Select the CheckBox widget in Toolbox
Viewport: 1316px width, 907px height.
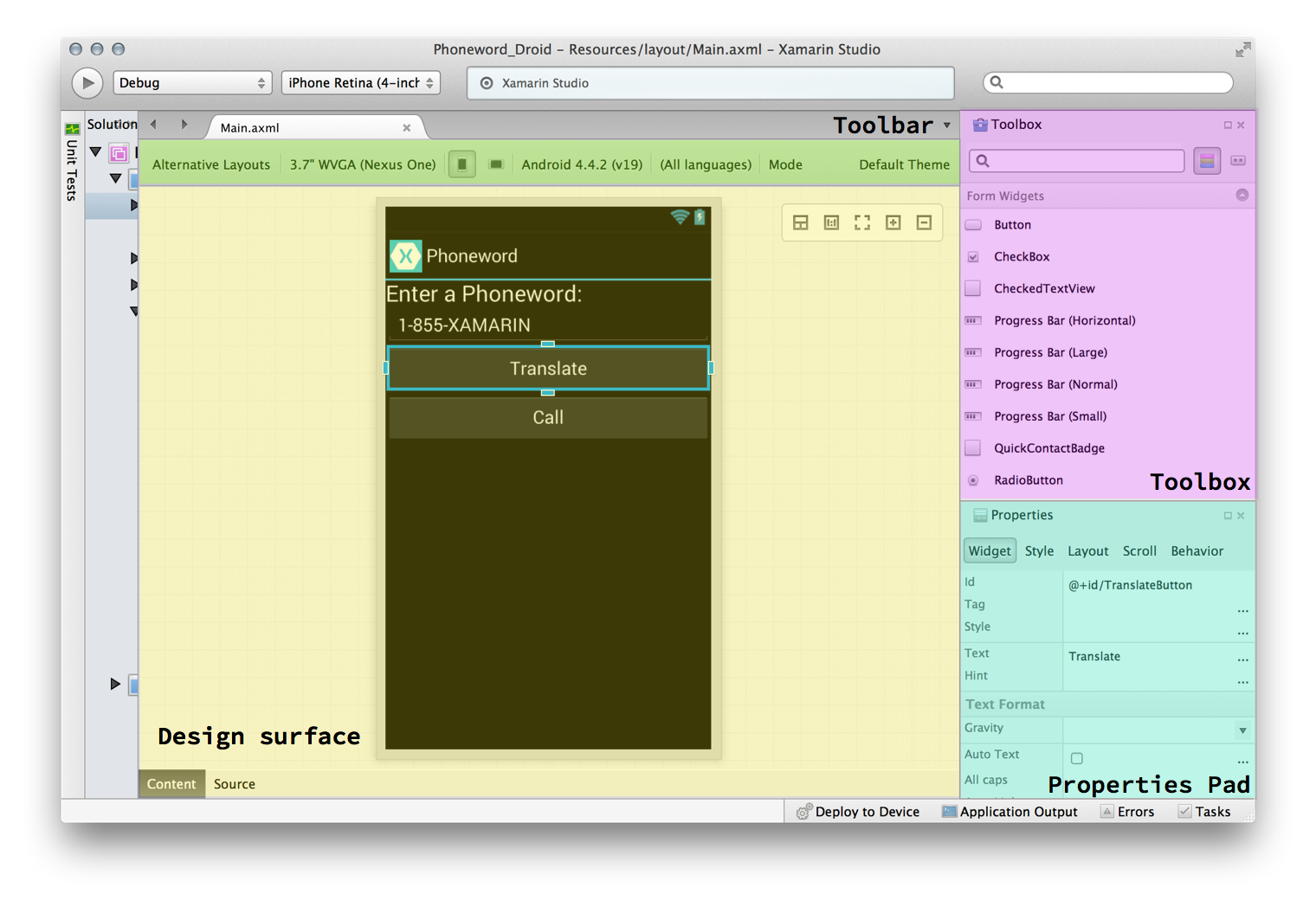click(1022, 257)
